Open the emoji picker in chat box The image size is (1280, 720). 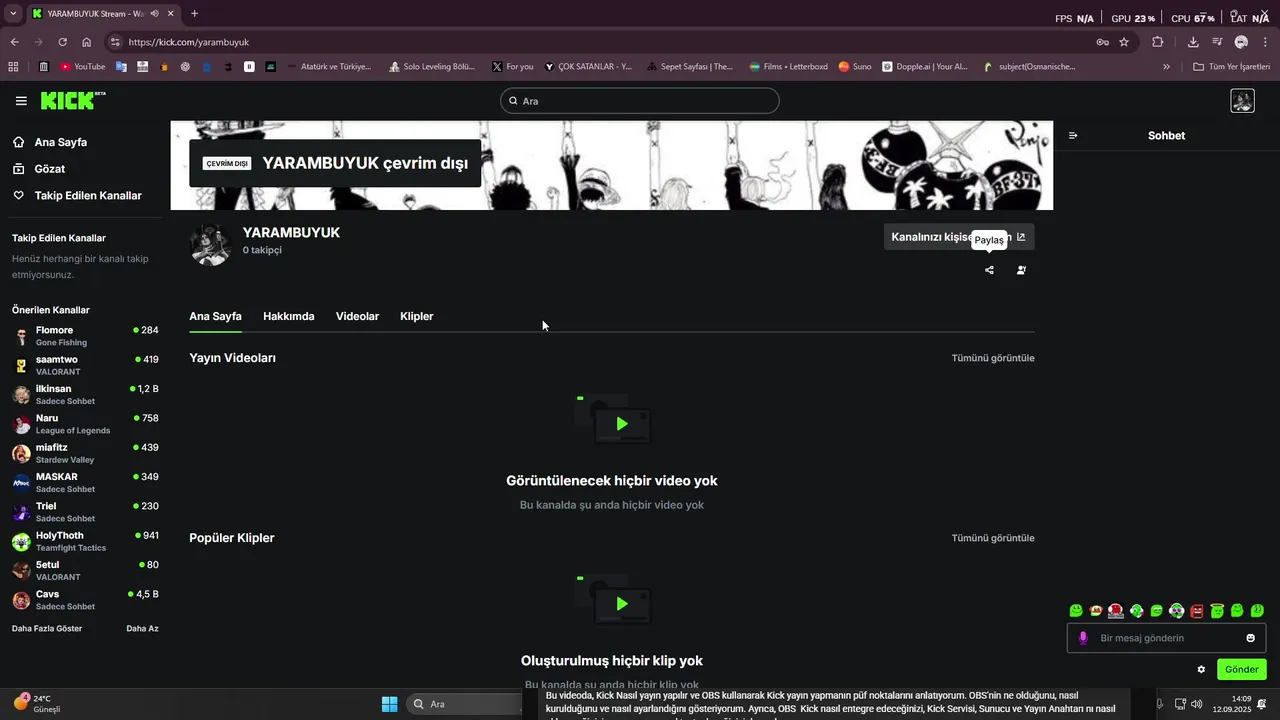click(1250, 638)
